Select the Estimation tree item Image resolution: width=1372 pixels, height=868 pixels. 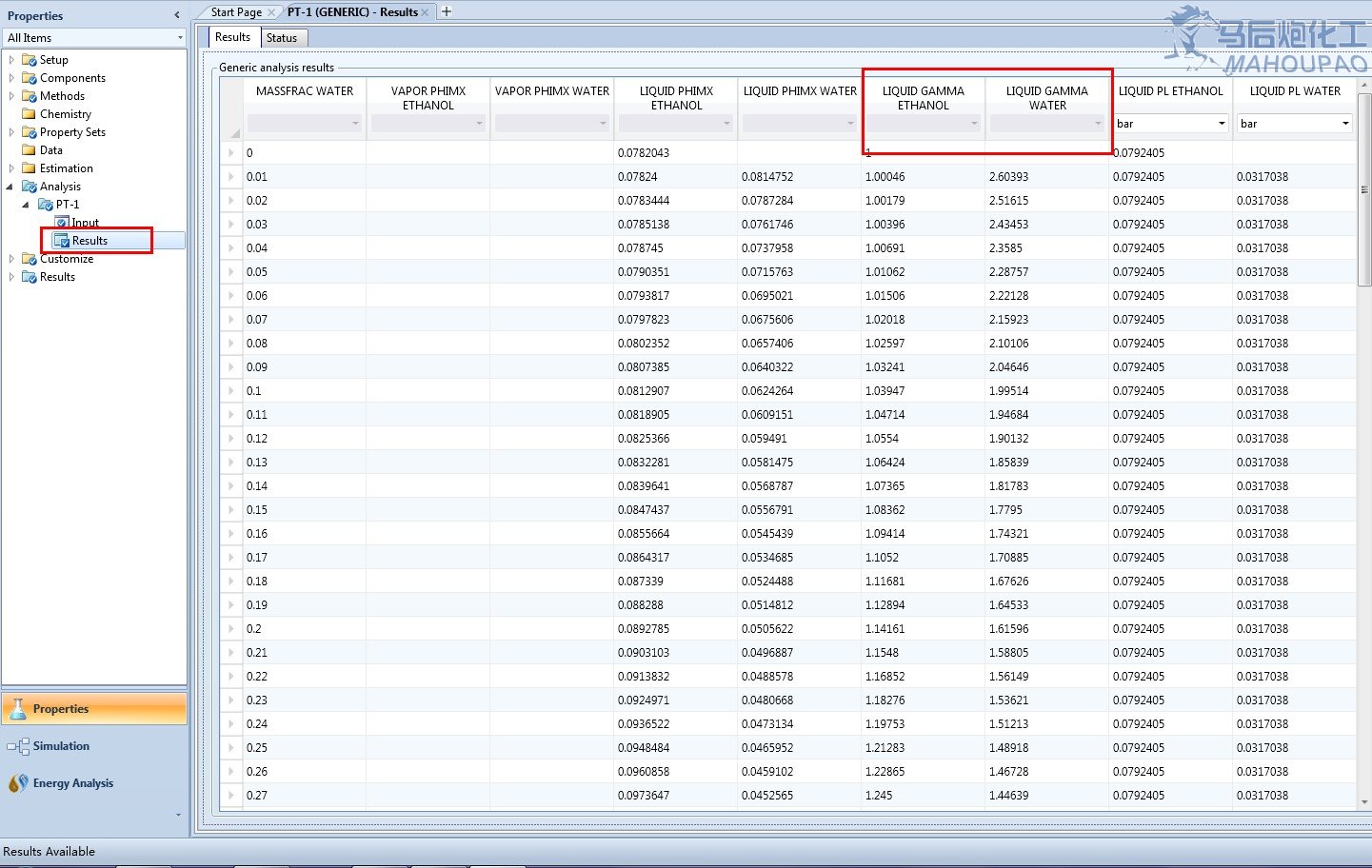point(67,168)
